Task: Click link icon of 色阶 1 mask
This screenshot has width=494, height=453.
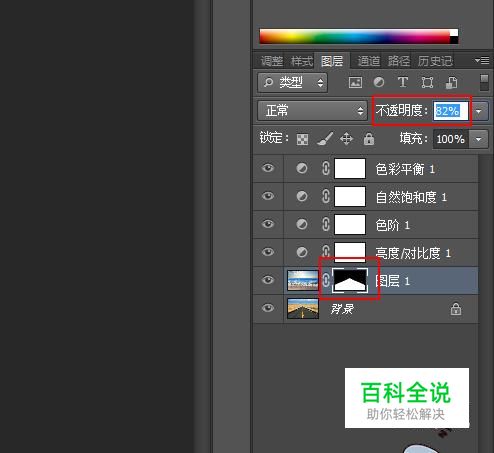Action: [326, 224]
